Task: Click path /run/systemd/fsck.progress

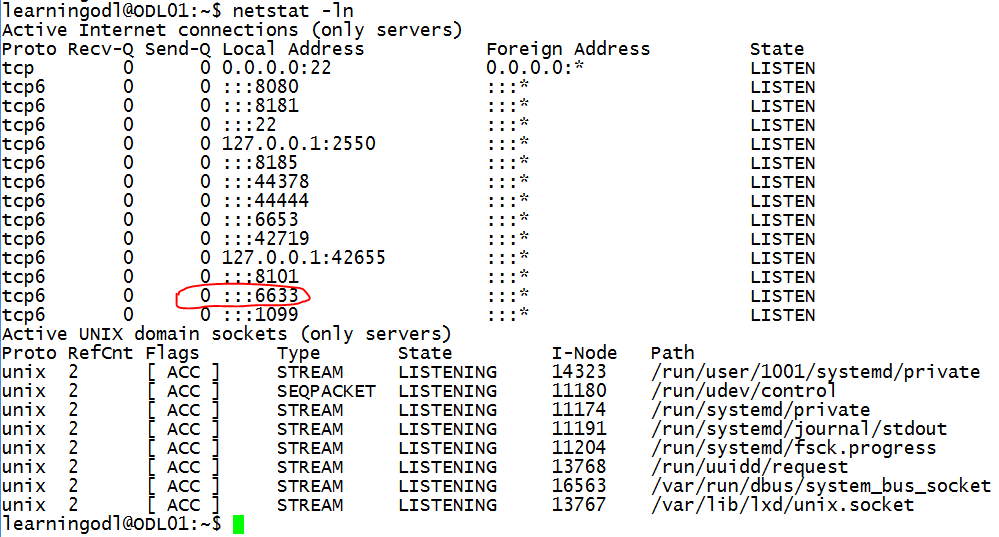Action: click(793, 448)
